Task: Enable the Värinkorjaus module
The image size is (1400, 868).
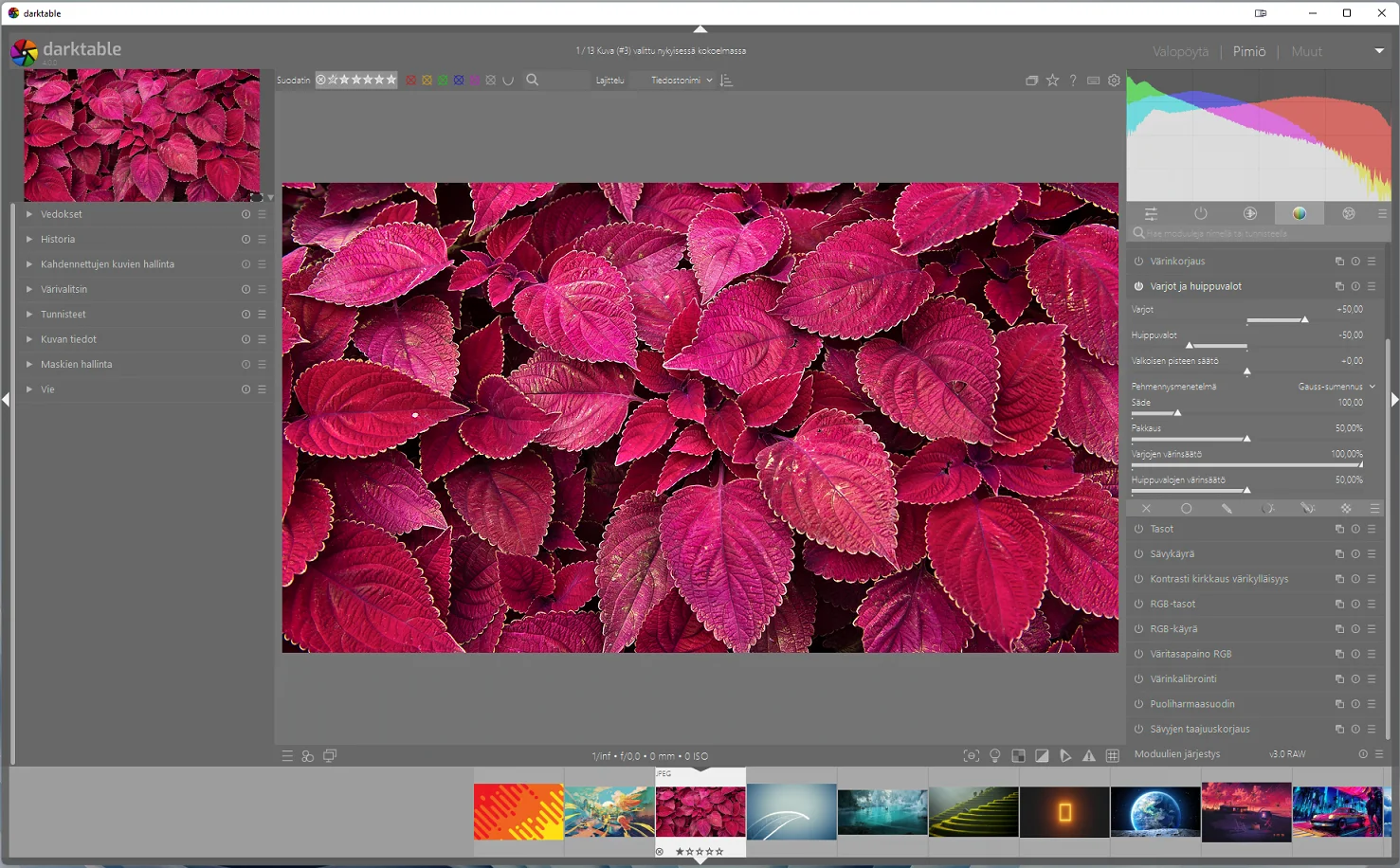Action: point(1138,262)
